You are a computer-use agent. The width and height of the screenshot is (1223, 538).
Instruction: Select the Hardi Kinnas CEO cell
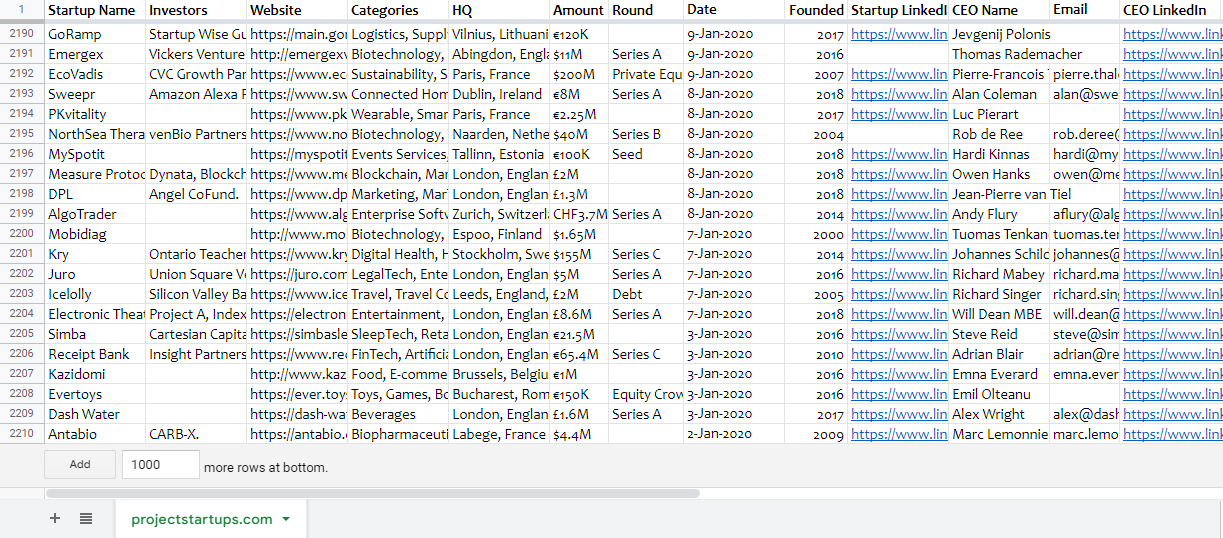tap(999, 154)
